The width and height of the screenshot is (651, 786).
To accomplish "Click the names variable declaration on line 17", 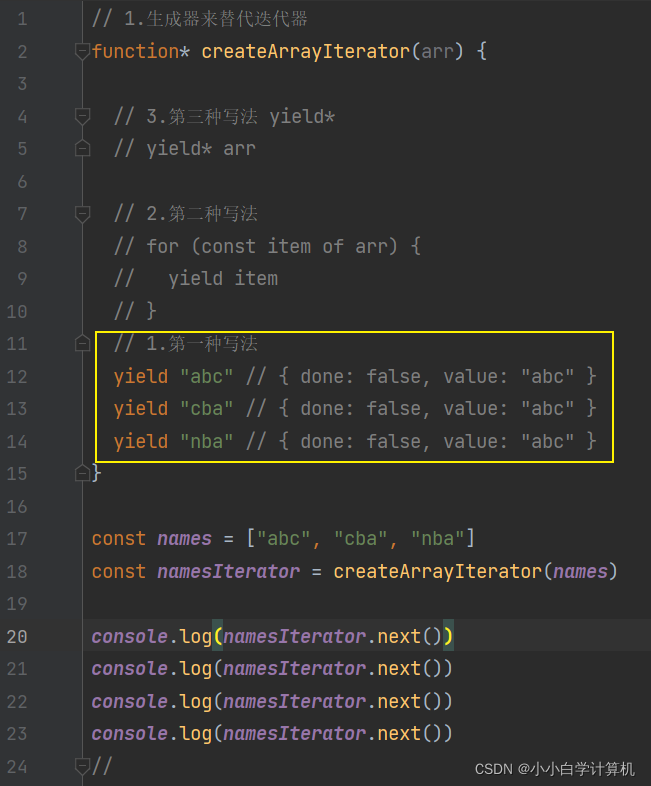I will 184,539.
